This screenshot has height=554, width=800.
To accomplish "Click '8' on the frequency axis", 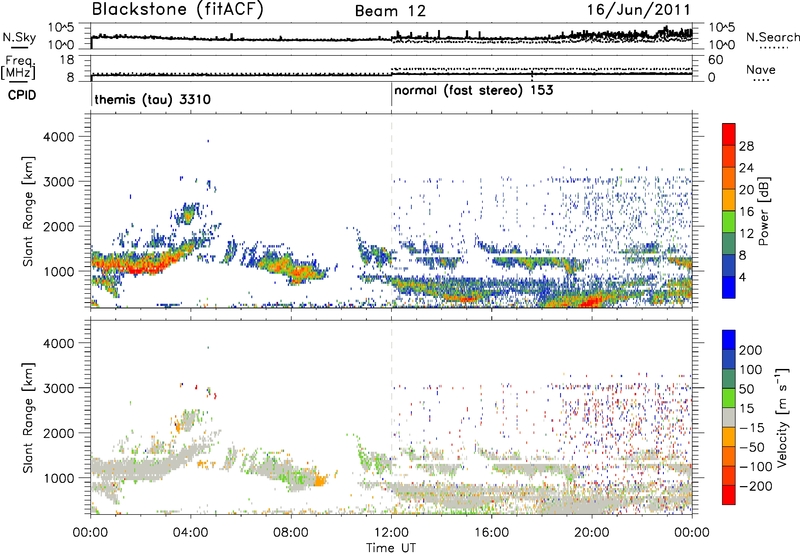I will pos(70,78).
